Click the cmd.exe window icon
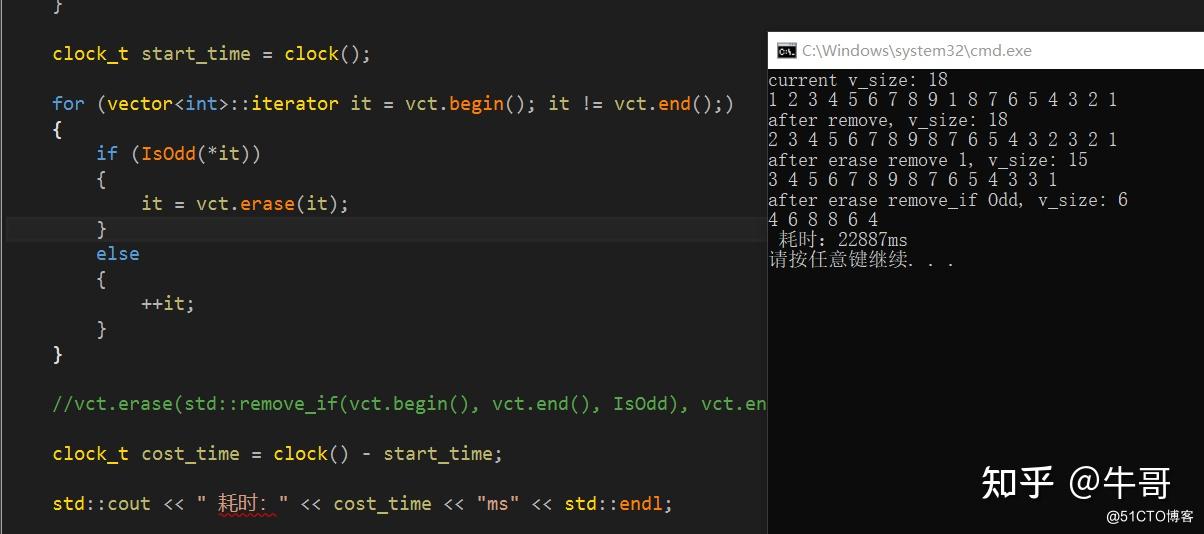Screen dimensions: 1204x534 [x=787, y=51]
